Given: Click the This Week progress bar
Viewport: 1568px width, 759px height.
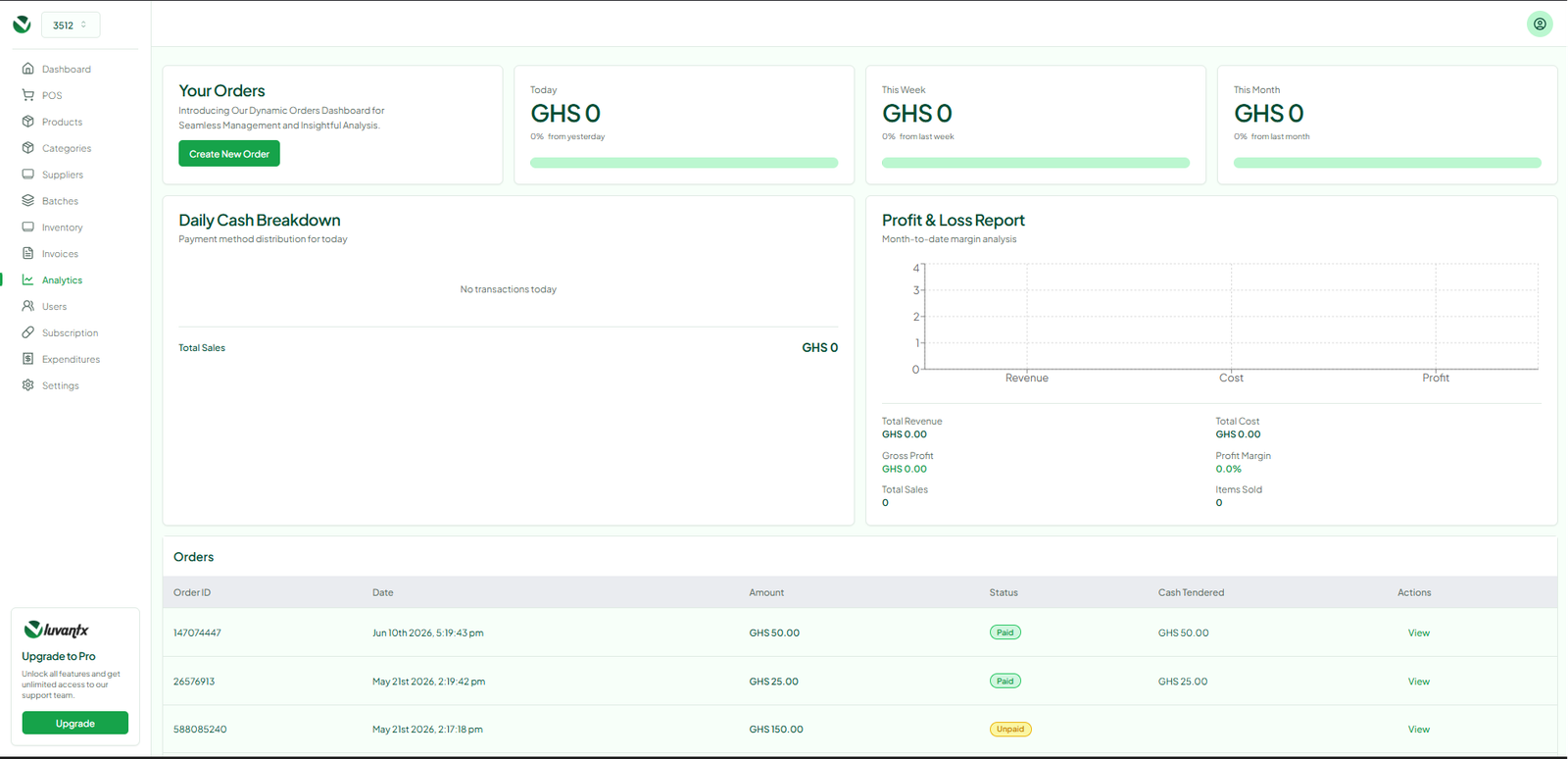Looking at the screenshot, I should 1036,163.
